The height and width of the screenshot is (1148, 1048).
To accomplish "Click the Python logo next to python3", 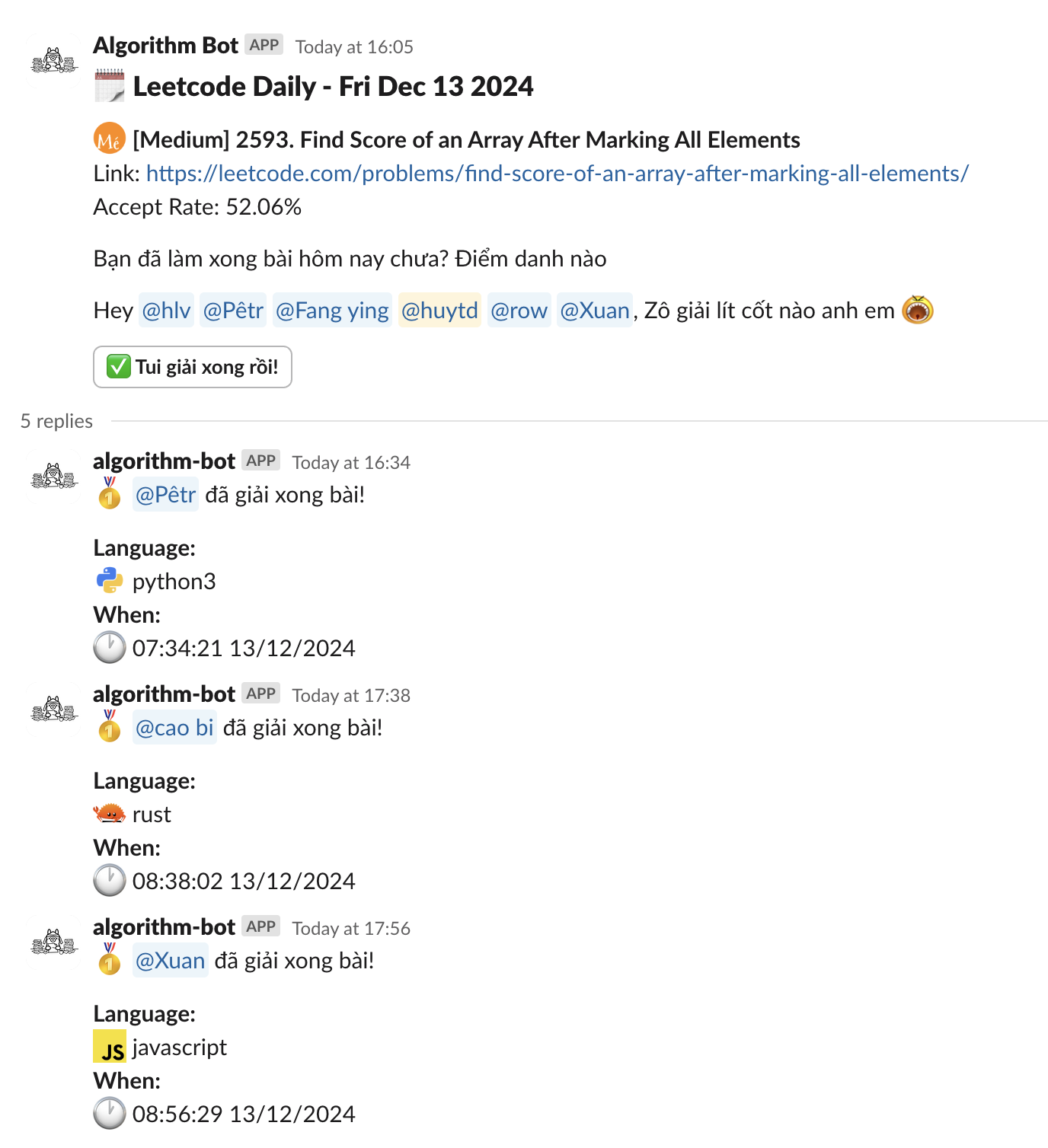I will [110, 581].
